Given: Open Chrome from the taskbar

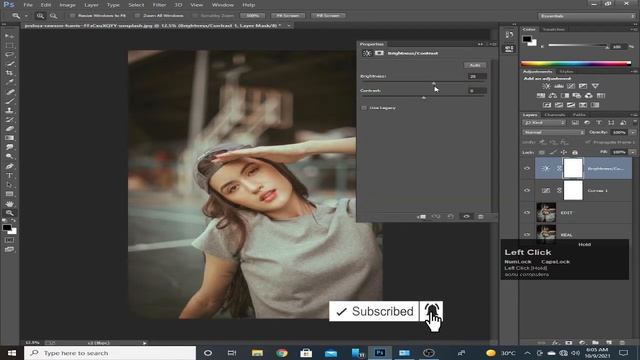Looking at the screenshot, I should coord(282,353).
